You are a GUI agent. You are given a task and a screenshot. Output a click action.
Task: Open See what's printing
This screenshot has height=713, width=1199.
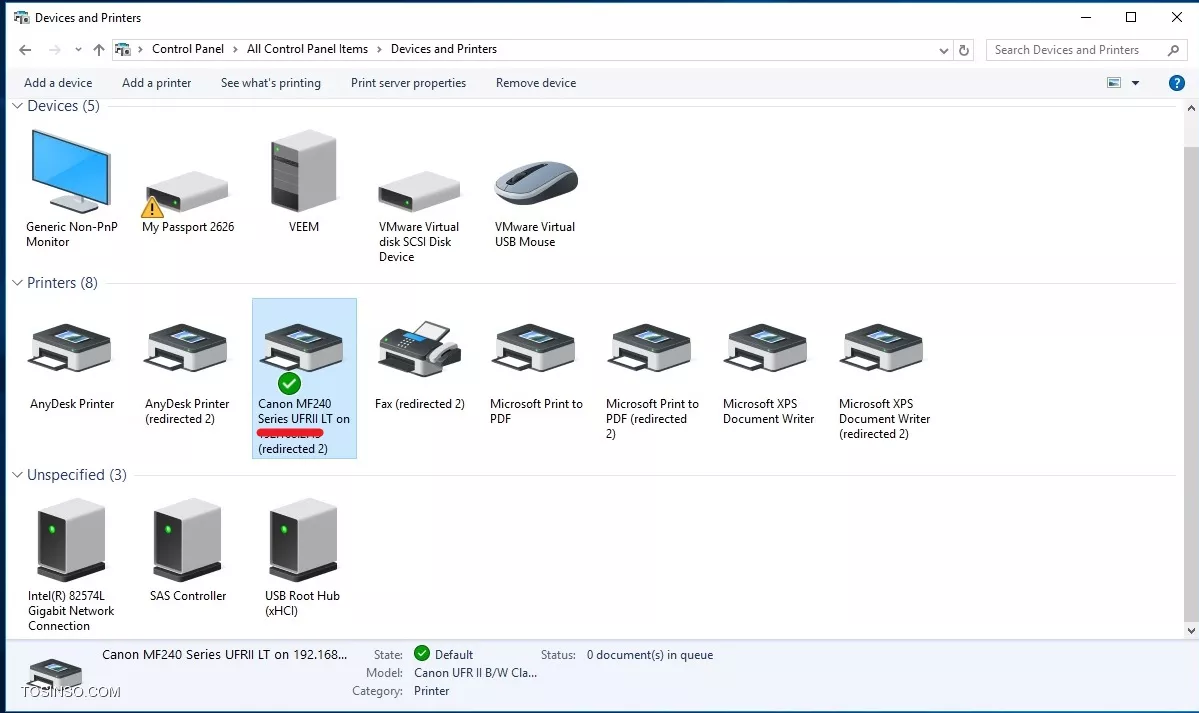271,83
